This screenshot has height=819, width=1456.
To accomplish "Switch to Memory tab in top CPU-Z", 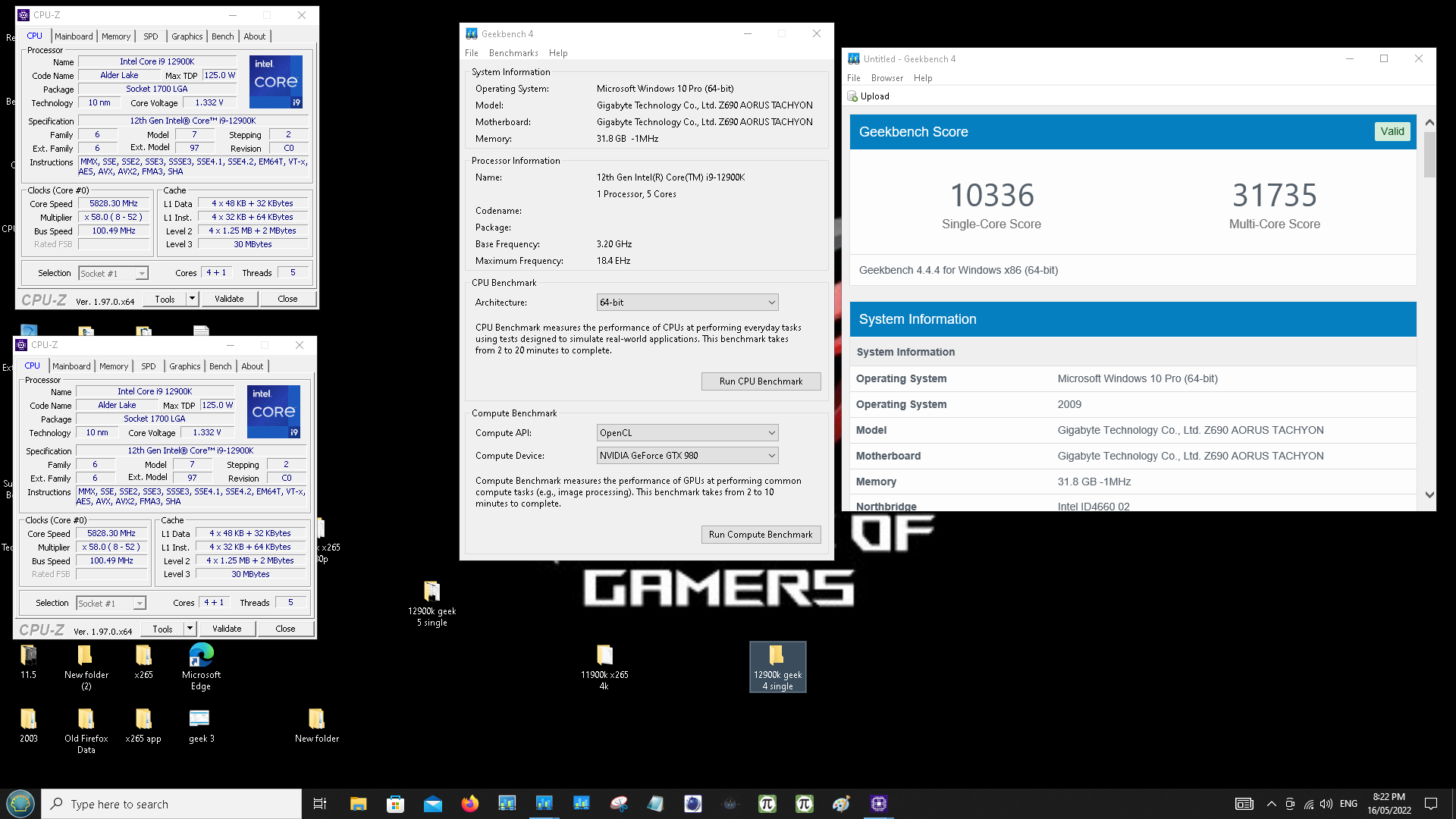I will click(116, 36).
